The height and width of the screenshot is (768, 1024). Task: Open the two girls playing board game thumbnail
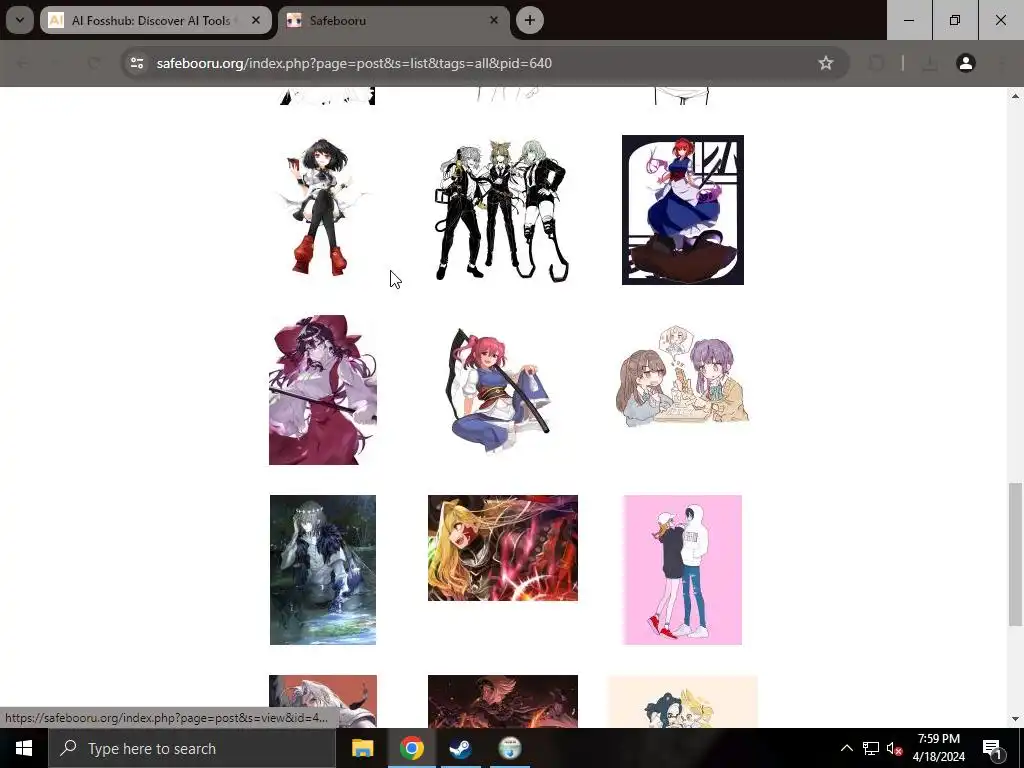pos(682,376)
